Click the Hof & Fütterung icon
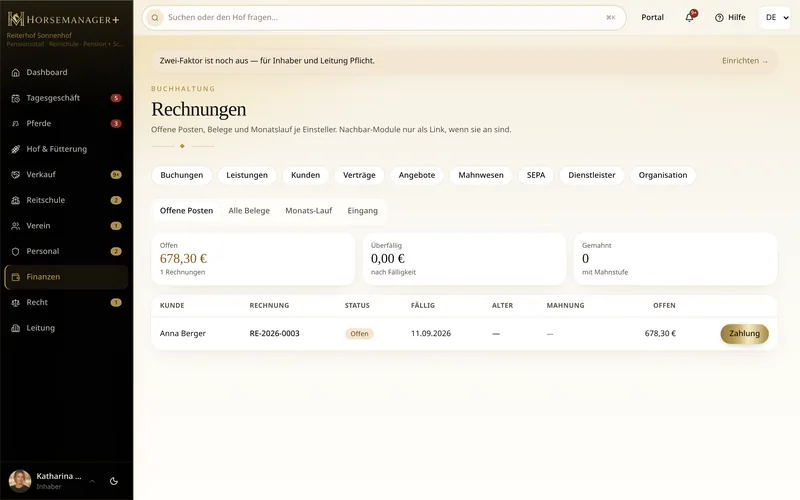The image size is (800, 500). (16, 149)
